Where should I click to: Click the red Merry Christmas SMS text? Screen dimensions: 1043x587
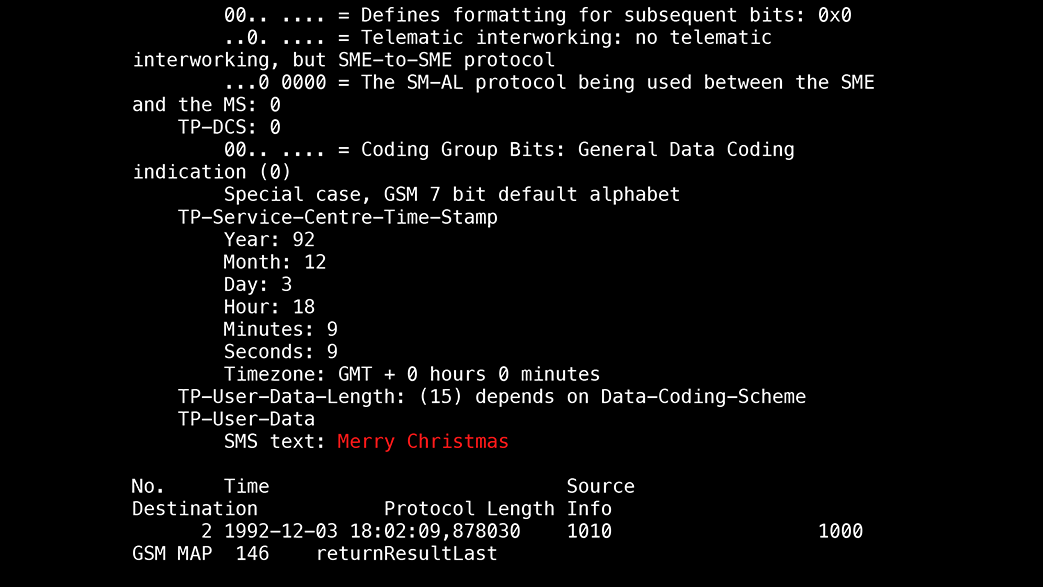tap(422, 441)
